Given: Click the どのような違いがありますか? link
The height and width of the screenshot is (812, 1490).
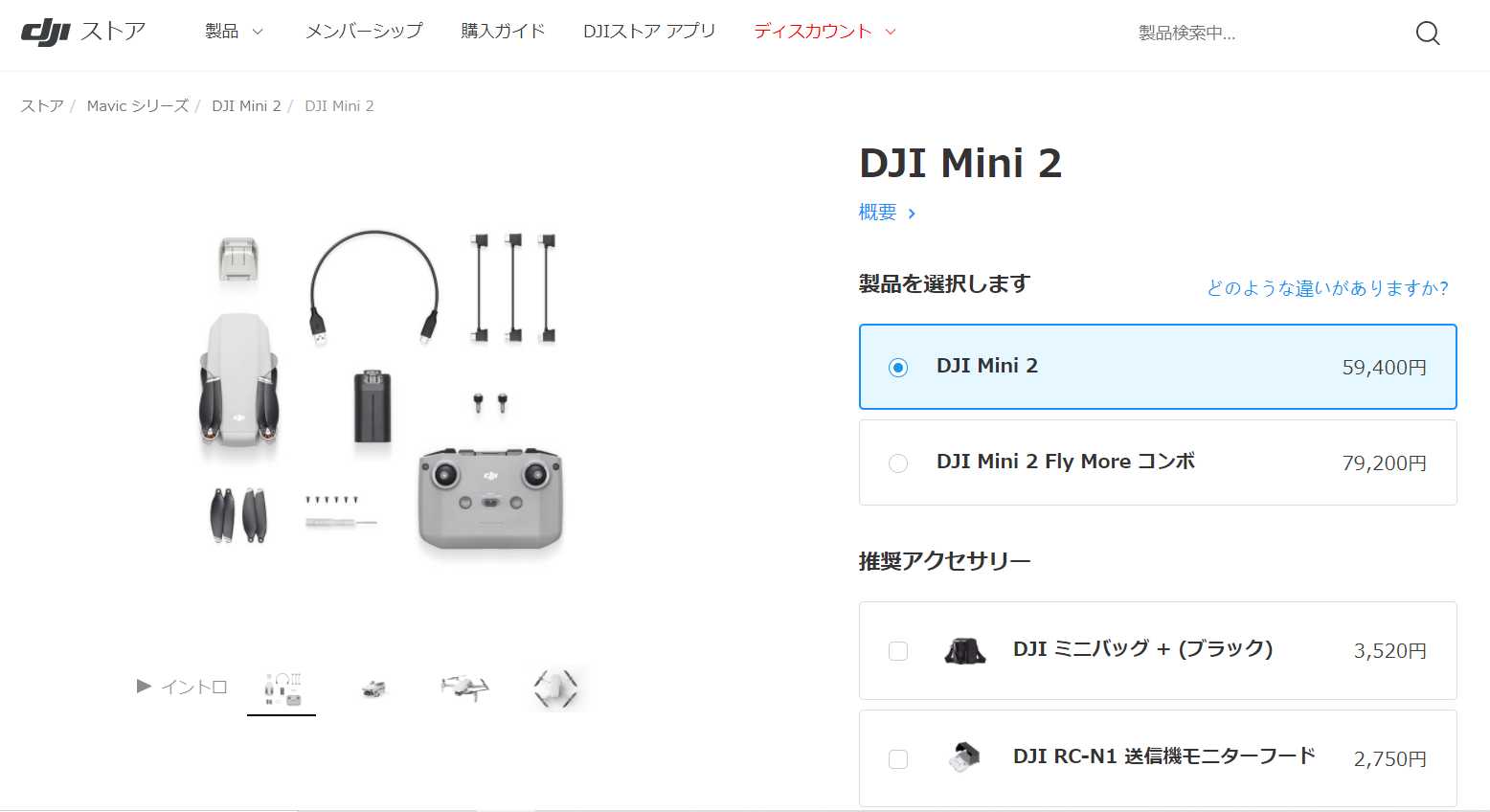Looking at the screenshot, I should click(1327, 288).
